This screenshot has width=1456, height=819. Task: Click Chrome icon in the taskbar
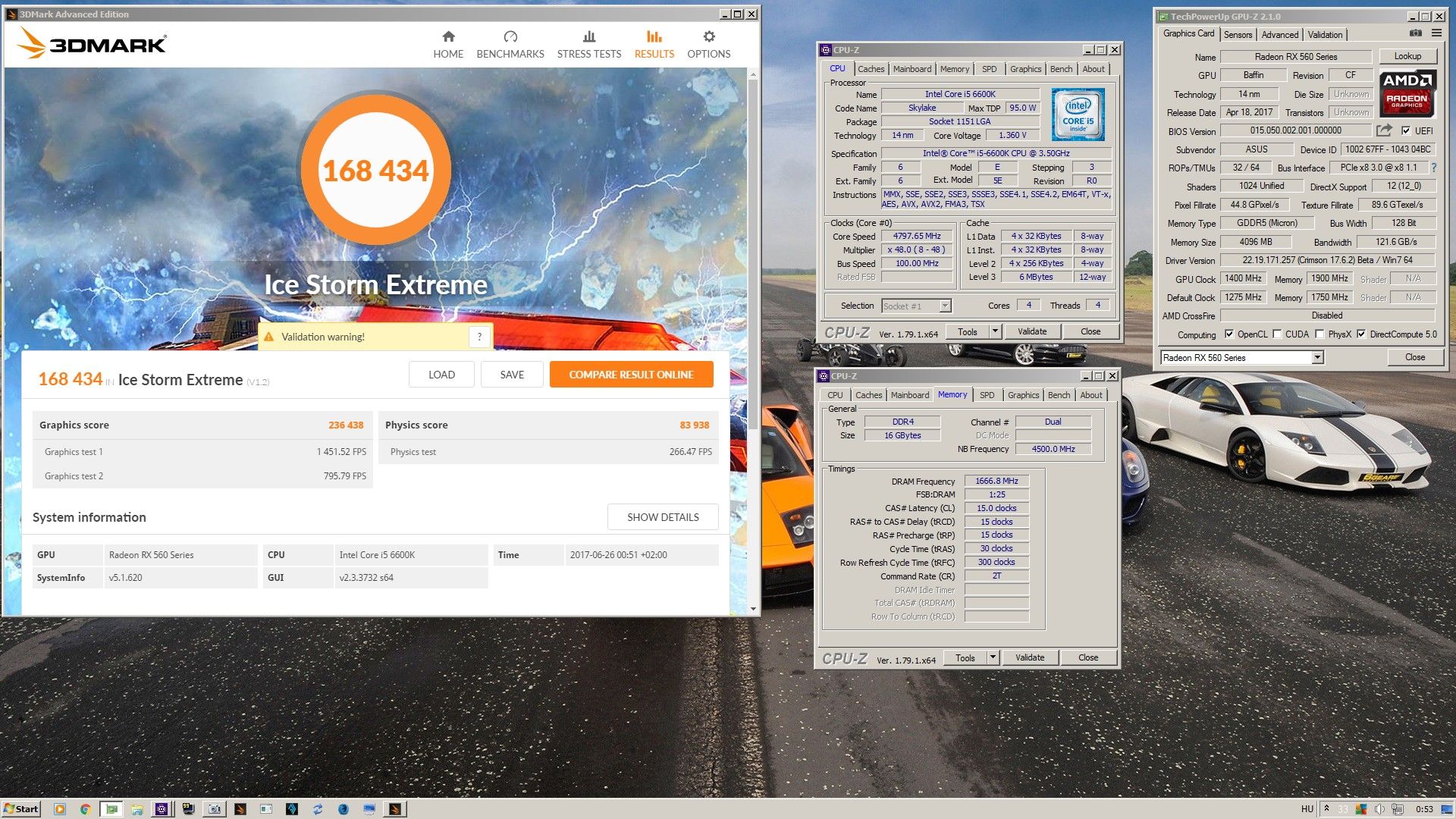(86, 809)
